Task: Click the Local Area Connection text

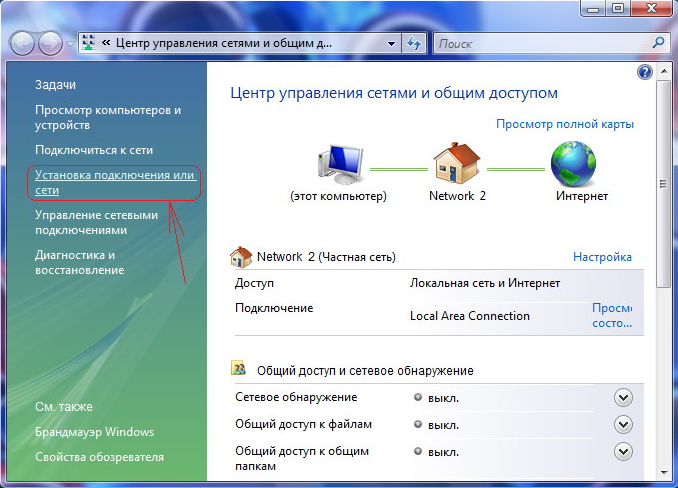Action: (470, 316)
